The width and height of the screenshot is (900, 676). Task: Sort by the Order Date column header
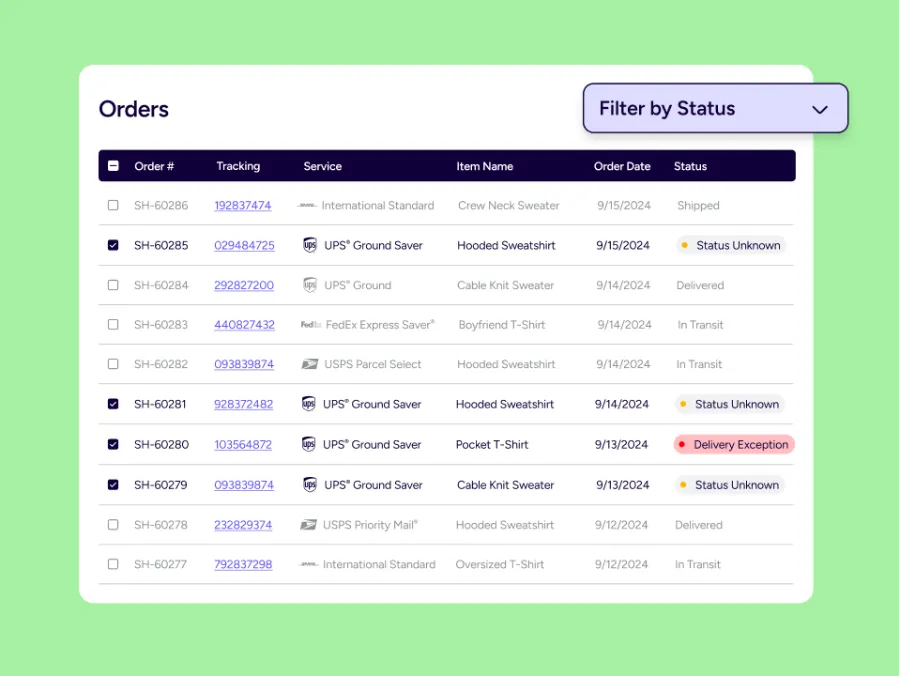click(622, 166)
